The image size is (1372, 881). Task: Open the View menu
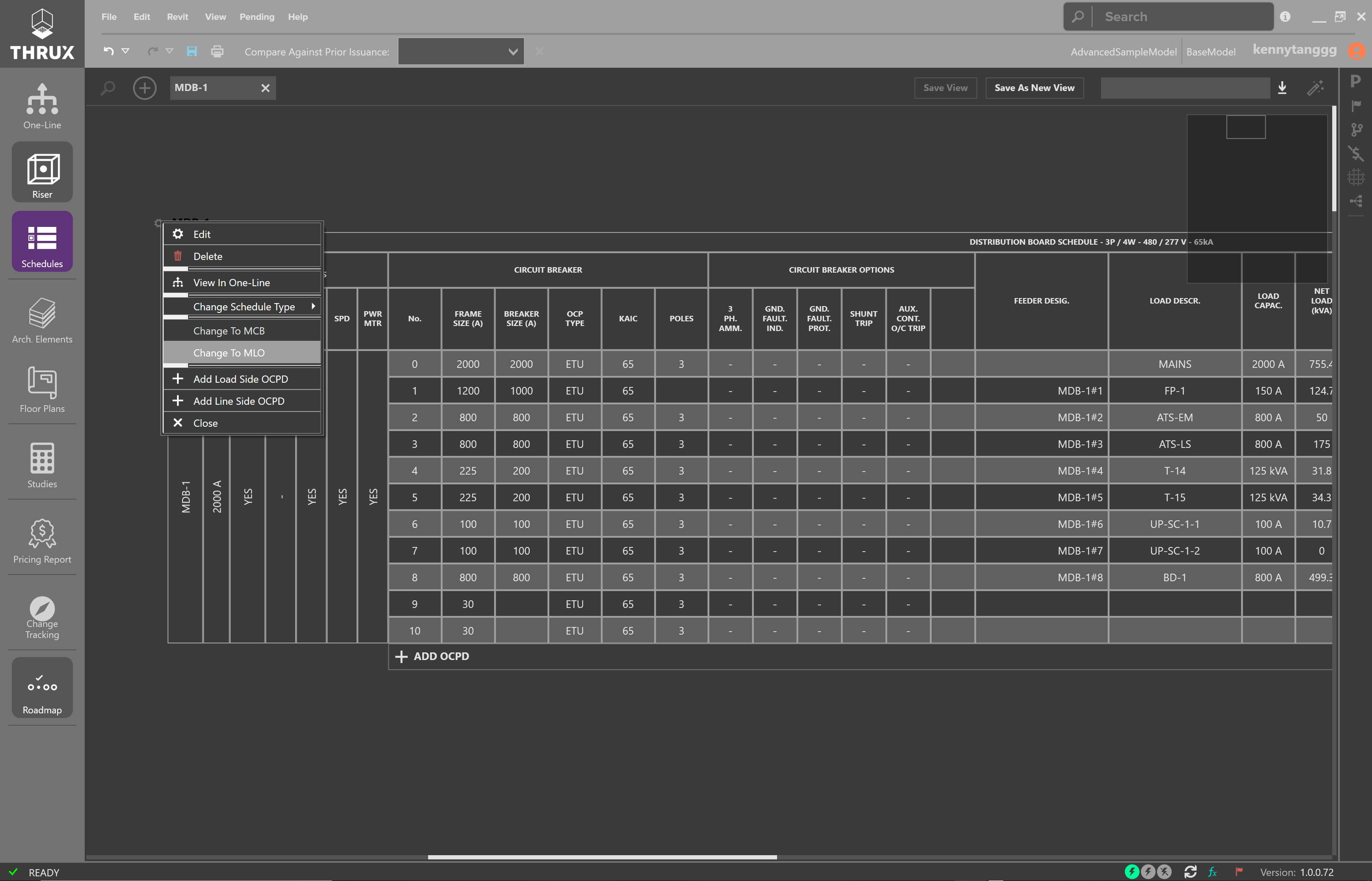[215, 17]
